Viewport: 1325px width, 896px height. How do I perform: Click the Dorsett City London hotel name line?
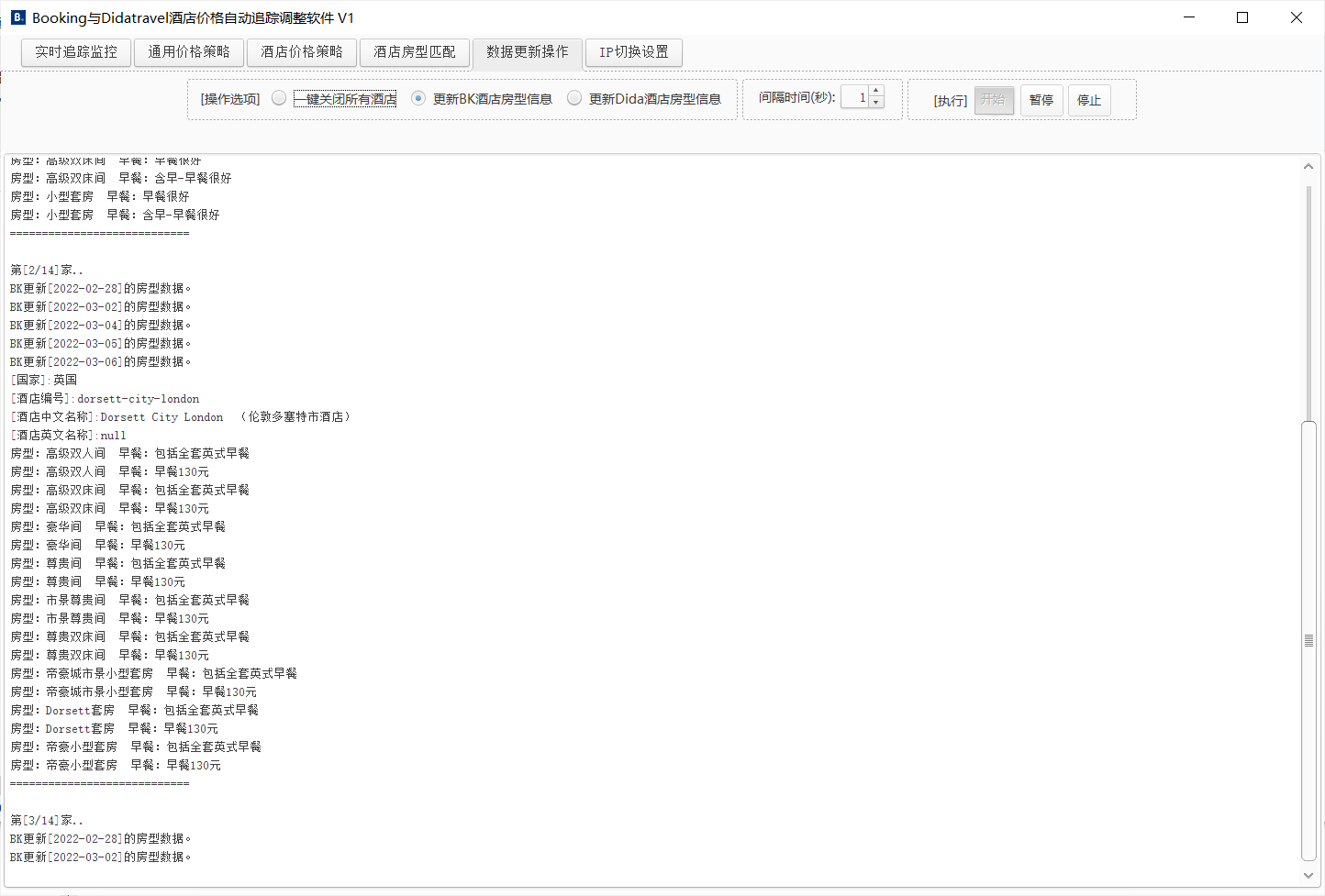pos(181,416)
